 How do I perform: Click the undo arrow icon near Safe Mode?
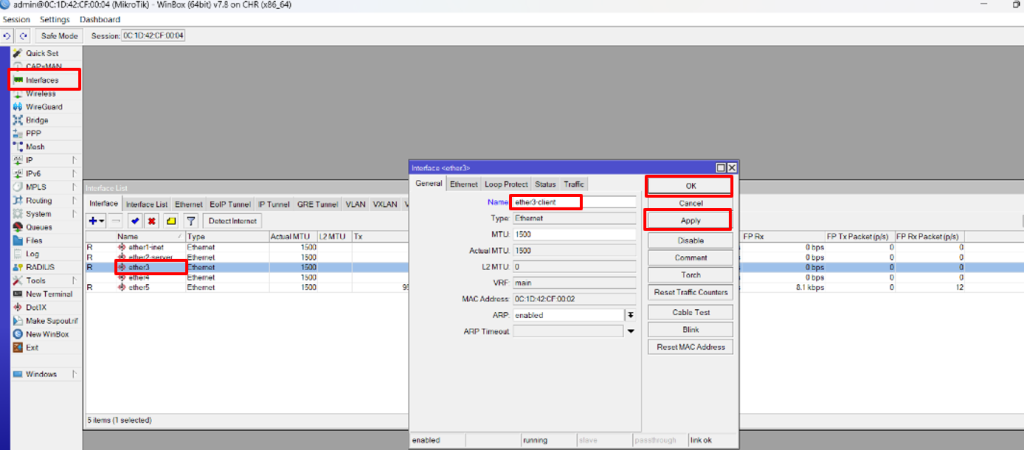tap(7, 36)
